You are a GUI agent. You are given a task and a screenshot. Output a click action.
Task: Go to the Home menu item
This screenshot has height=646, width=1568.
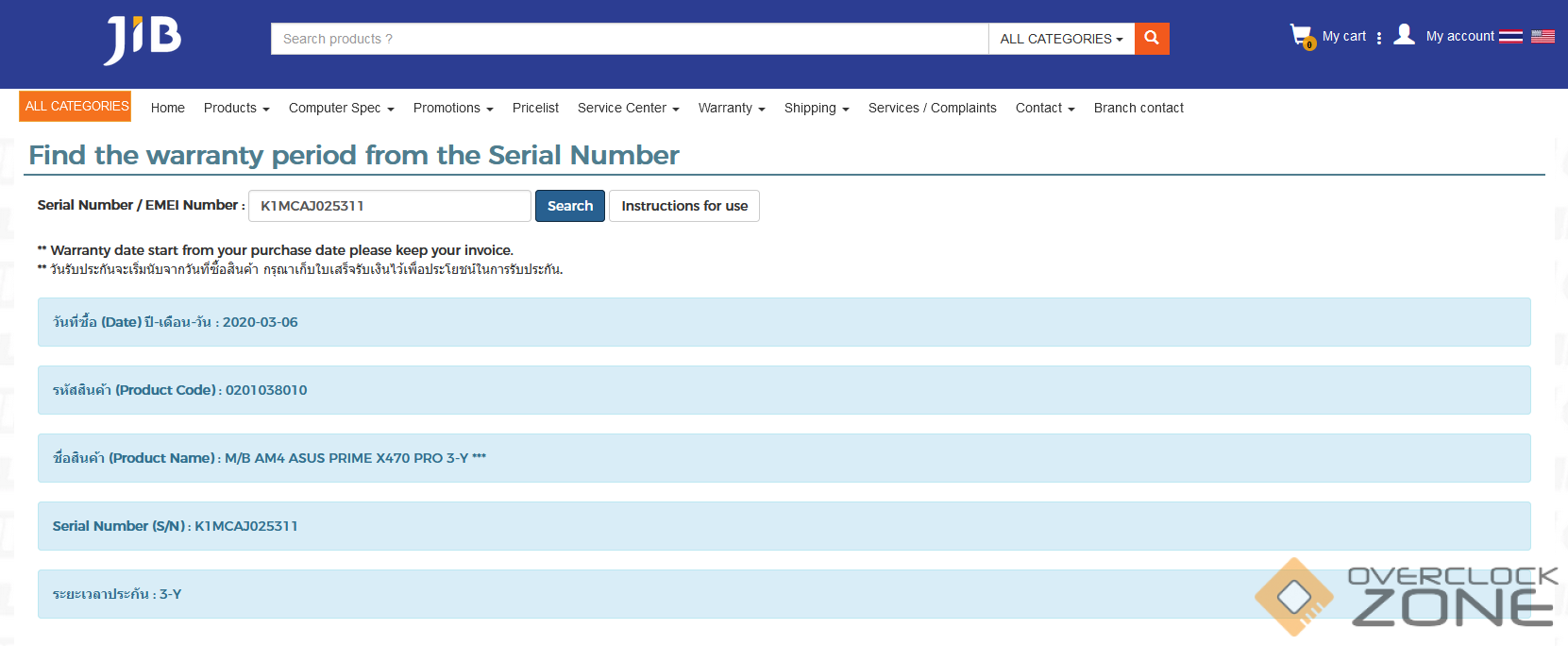point(168,108)
